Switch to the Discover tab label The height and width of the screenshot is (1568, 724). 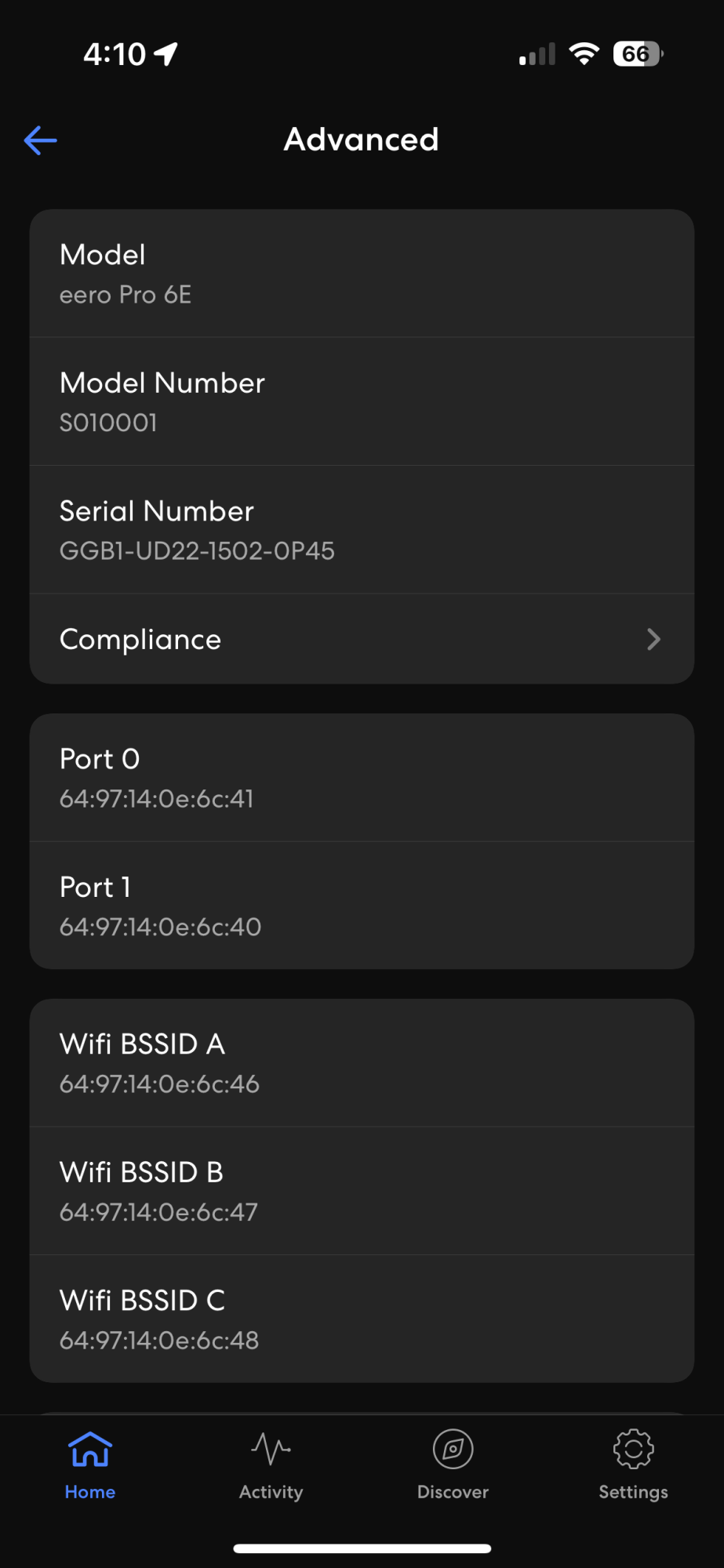tap(453, 1492)
